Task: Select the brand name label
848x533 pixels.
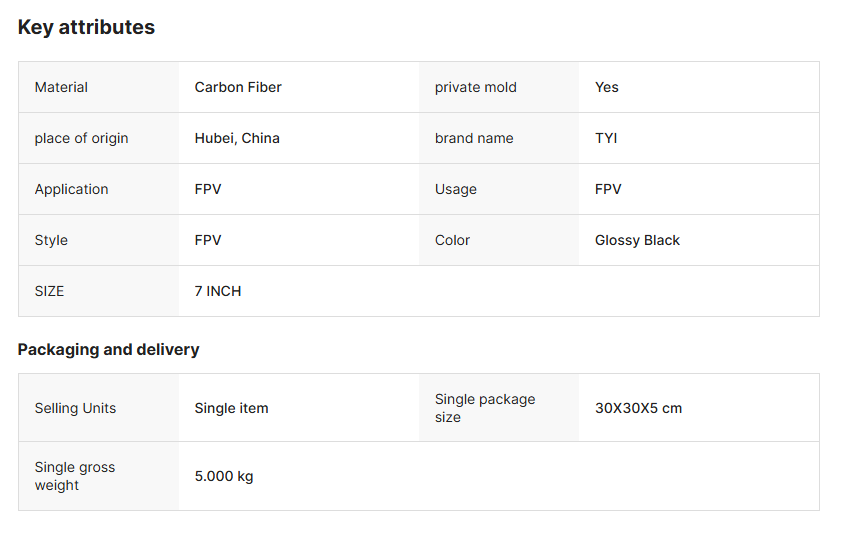Action: [474, 138]
